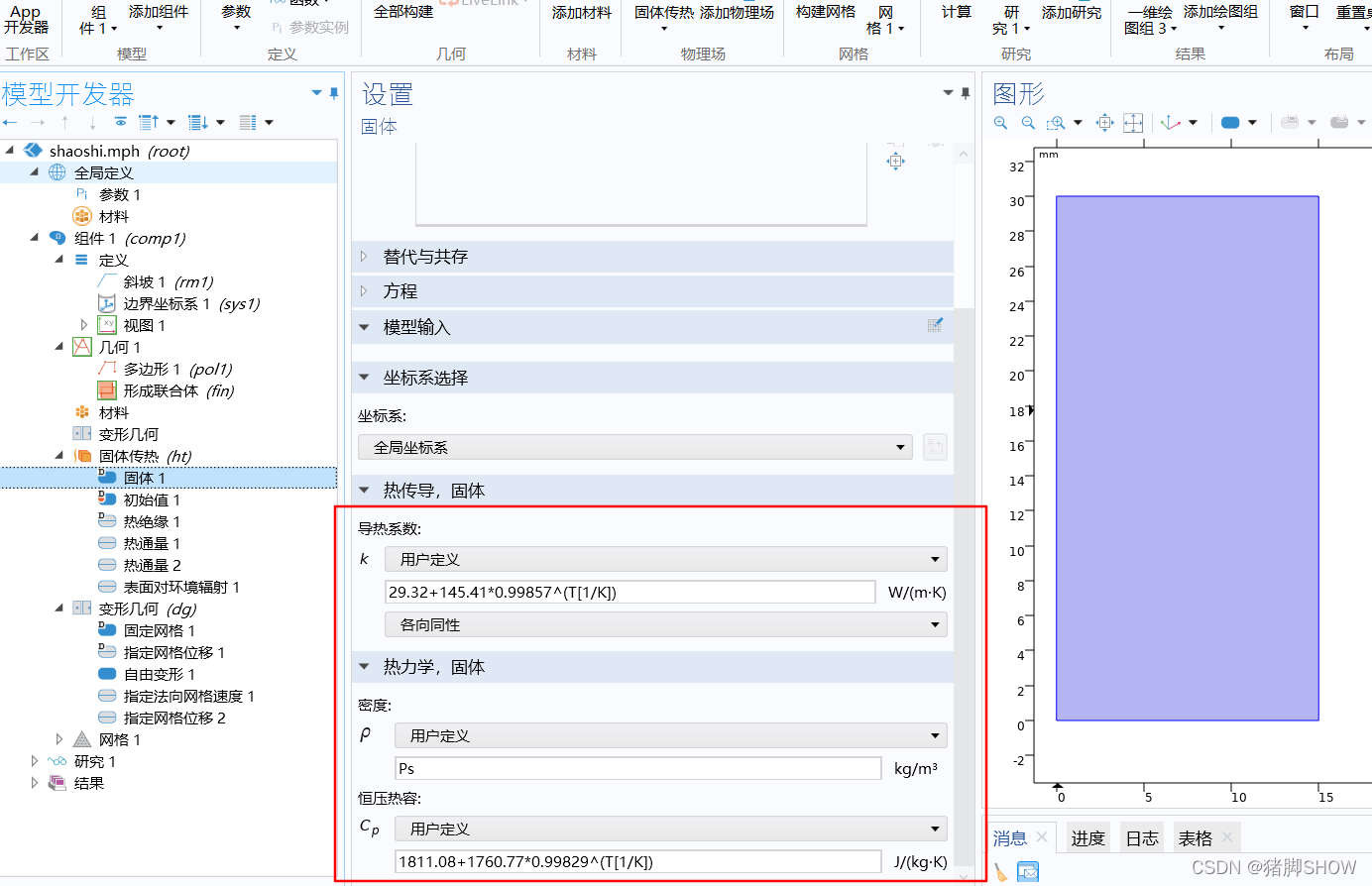Click the collapse-all tree icon in Model Builder
The image size is (1372, 886).
(x=149, y=122)
